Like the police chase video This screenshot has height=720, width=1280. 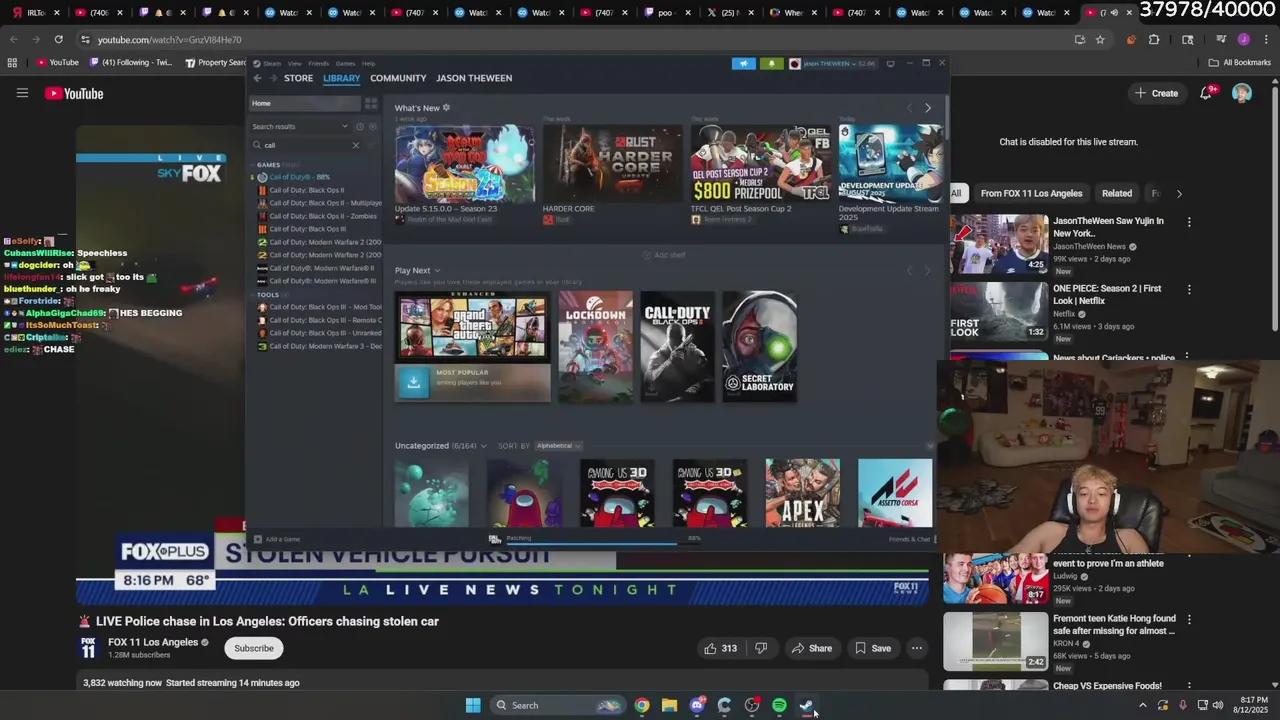pyautogui.click(x=720, y=648)
